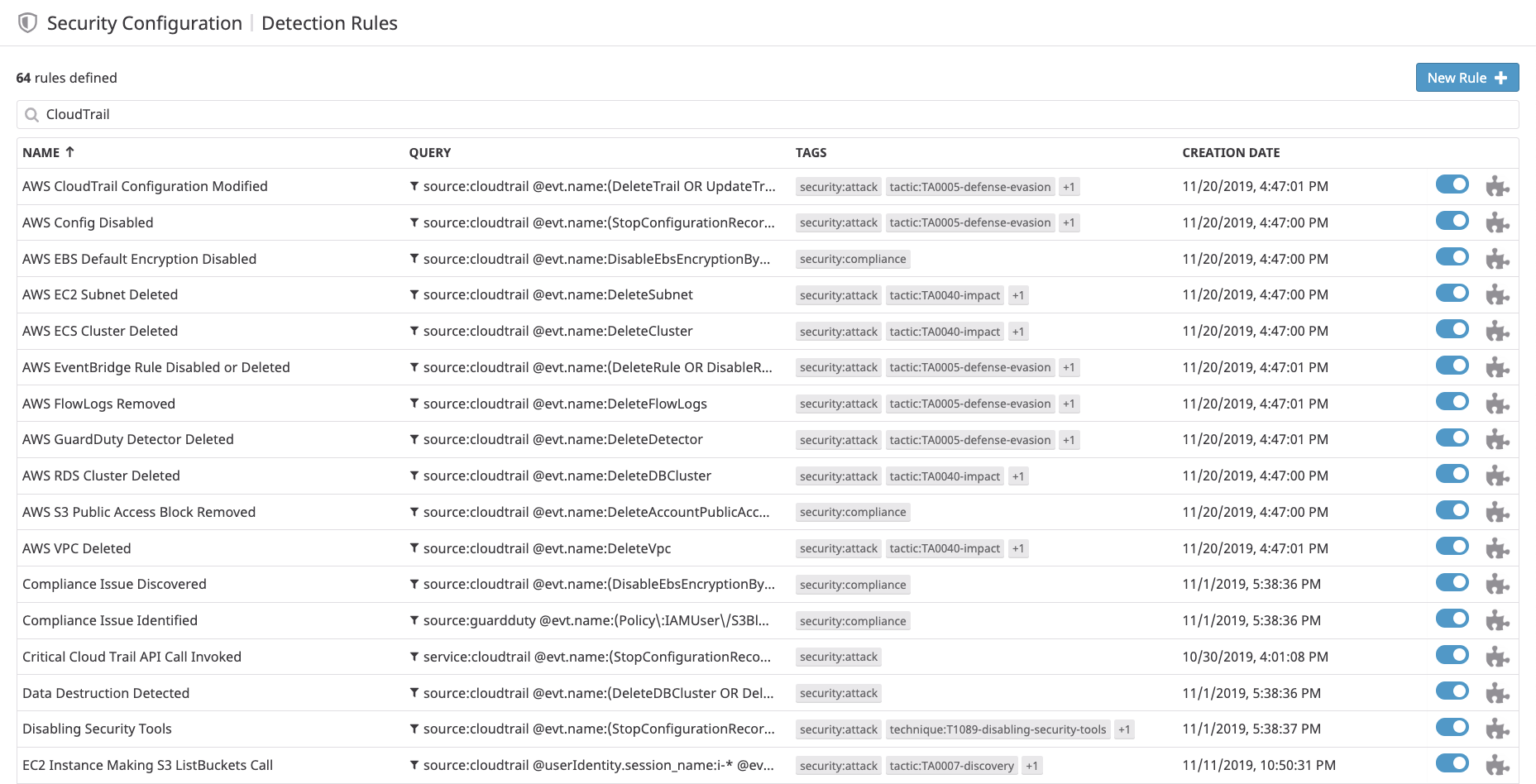Open puzzle icon for AWS Config Disabled
This screenshot has width=1536, height=784.
click(x=1497, y=222)
